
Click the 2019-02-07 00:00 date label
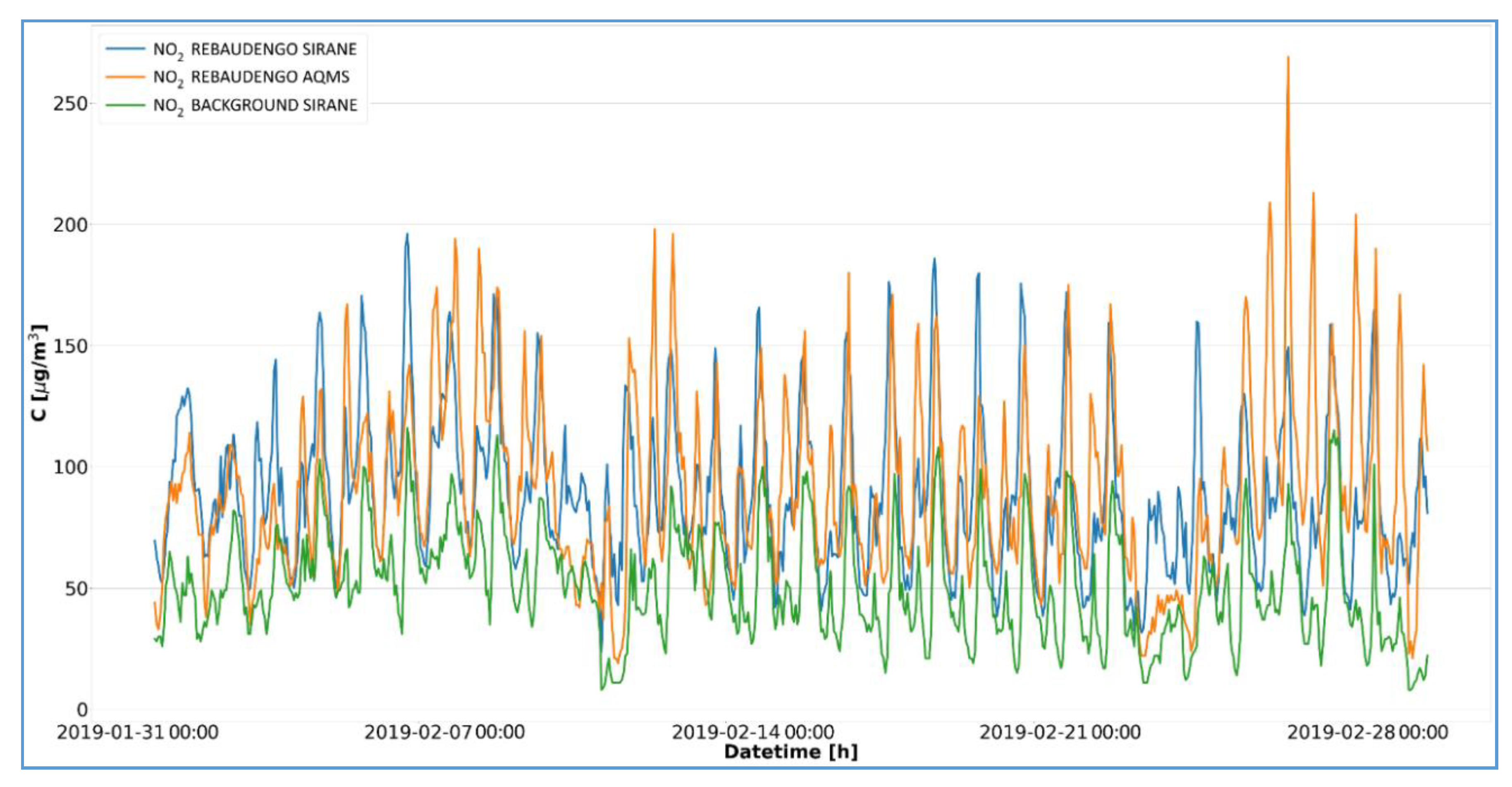tap(444, 732)
